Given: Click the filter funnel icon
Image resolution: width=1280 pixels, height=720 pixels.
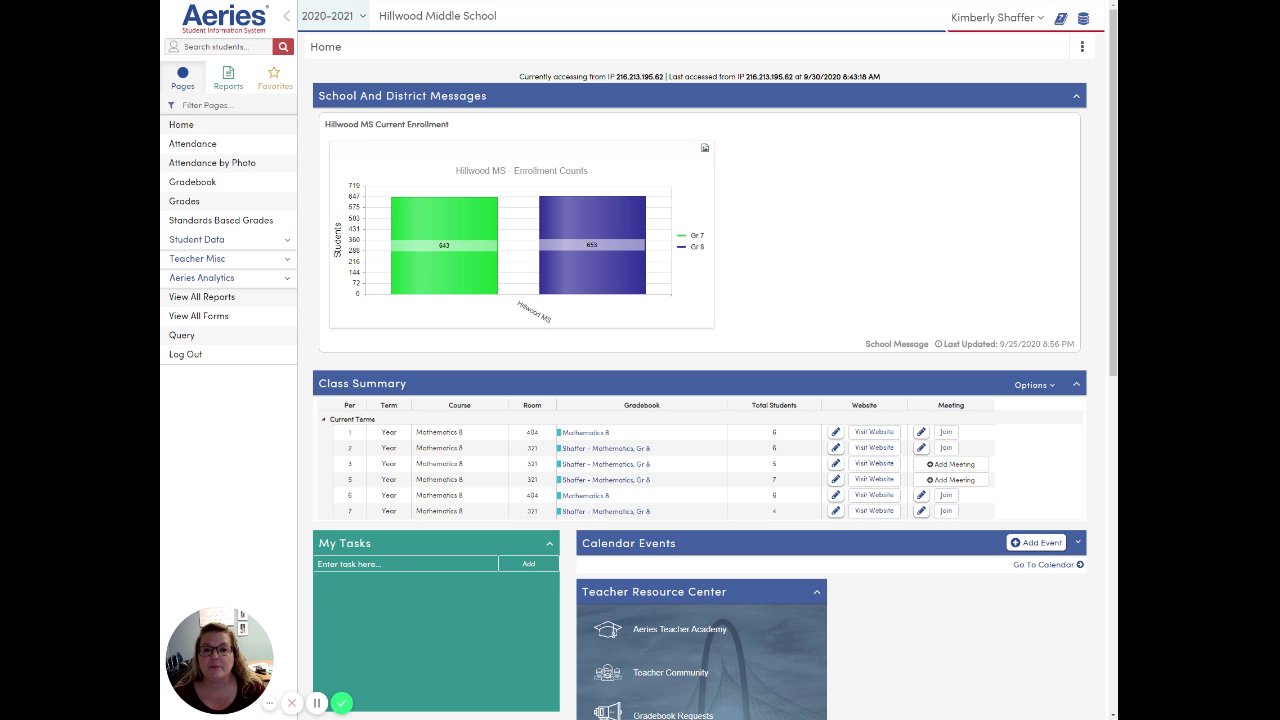Looking at the screenshot, I should (171, 105).
